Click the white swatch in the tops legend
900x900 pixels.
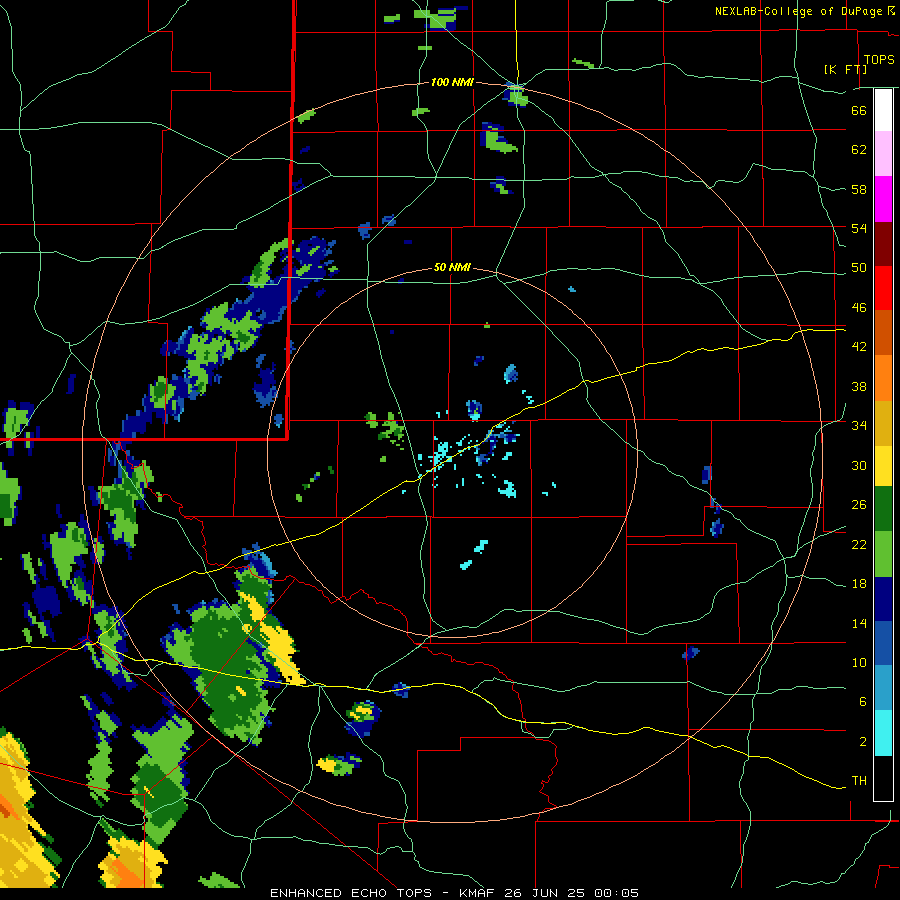tap(883, 110)
